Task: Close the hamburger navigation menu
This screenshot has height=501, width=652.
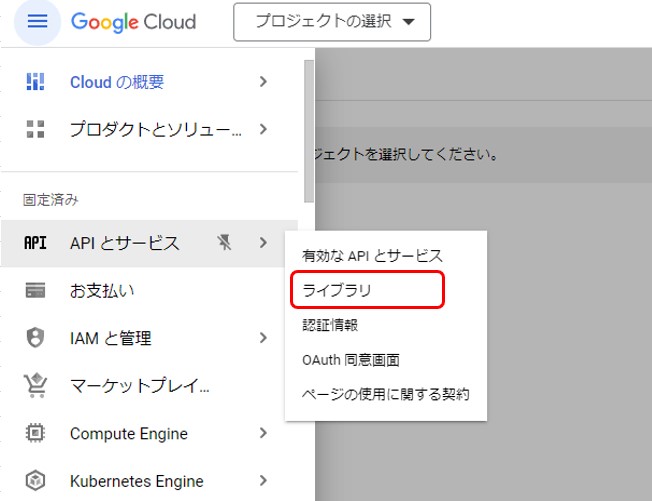Action: click(x=37, y=21)
